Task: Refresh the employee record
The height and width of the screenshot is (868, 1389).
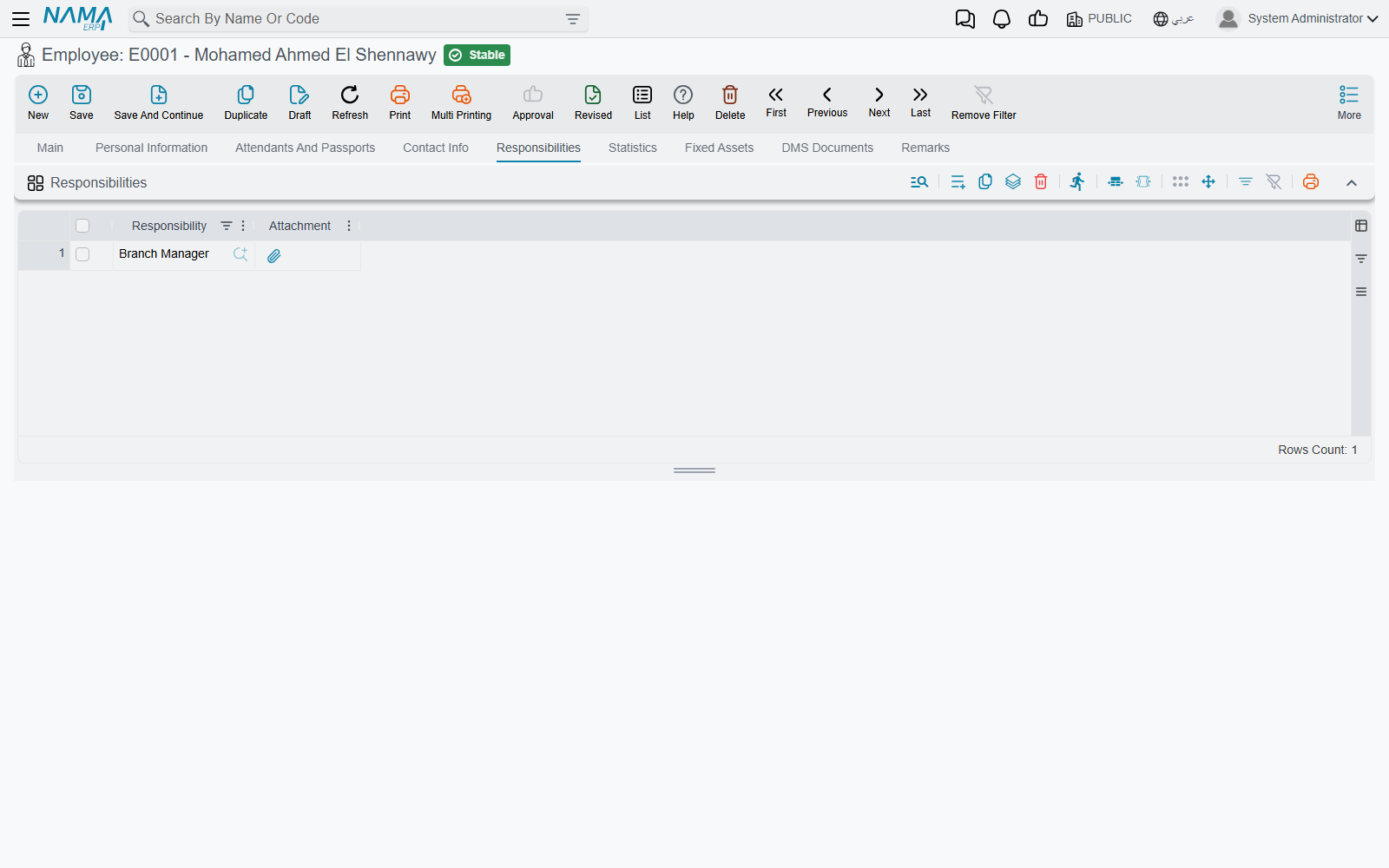Action: pos(350,102)
